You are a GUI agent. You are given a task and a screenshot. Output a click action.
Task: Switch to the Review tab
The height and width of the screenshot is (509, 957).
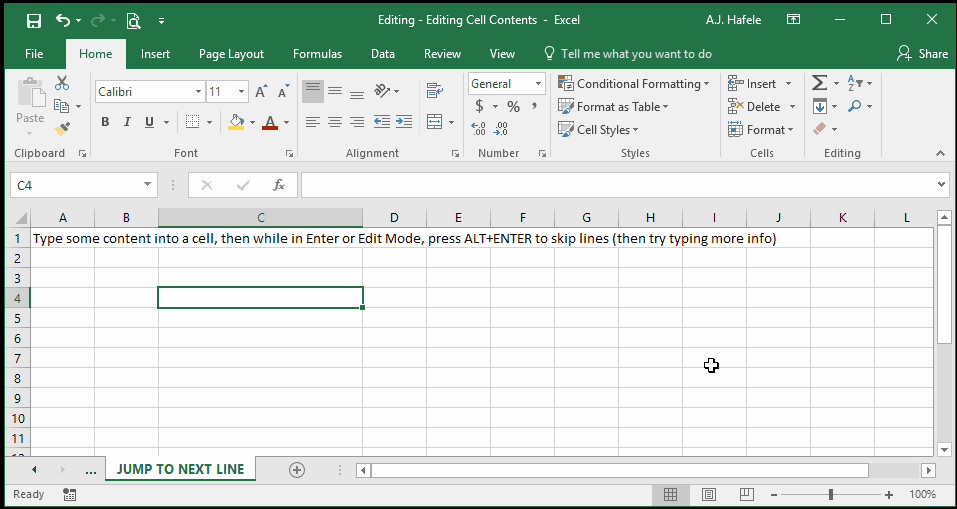click(442, 54)
